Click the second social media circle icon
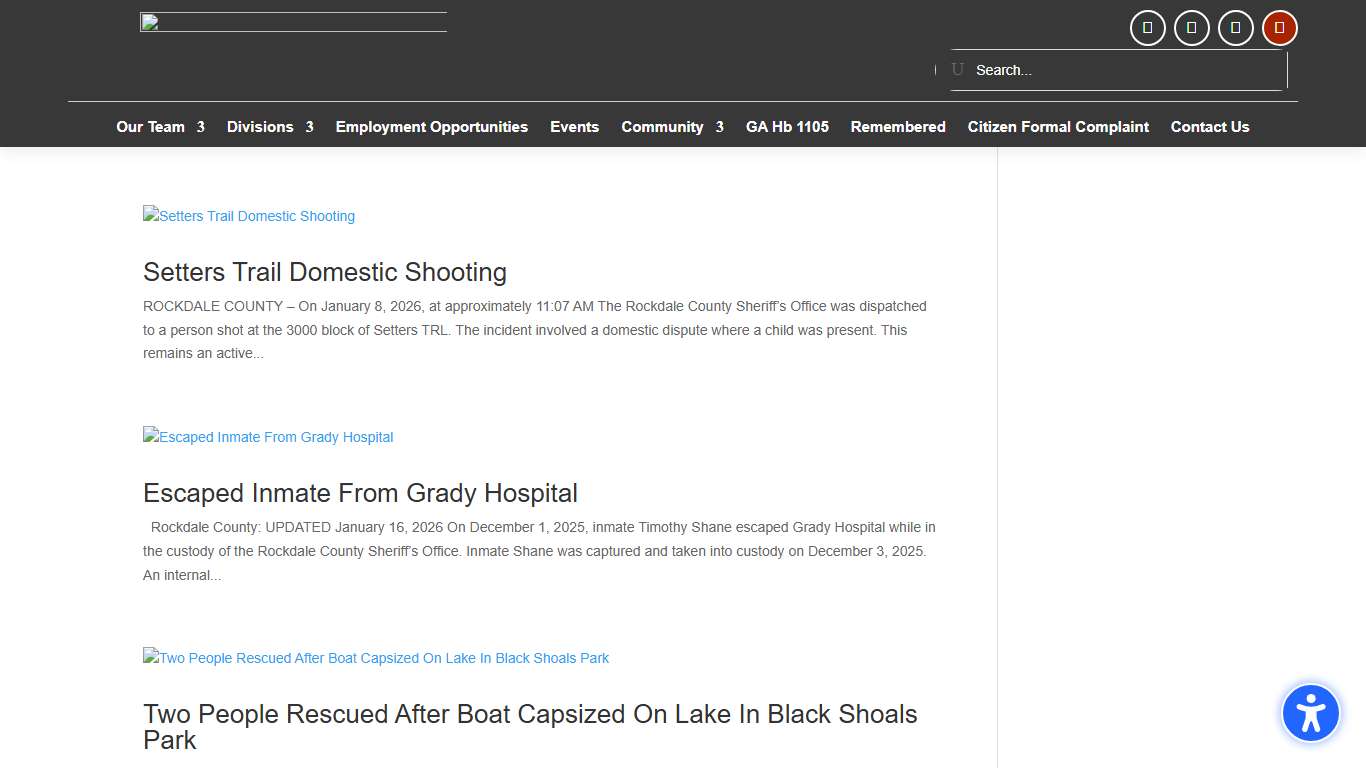Image resolution: width=1366 pixels, height=768 pixels. pos(1191,28)
